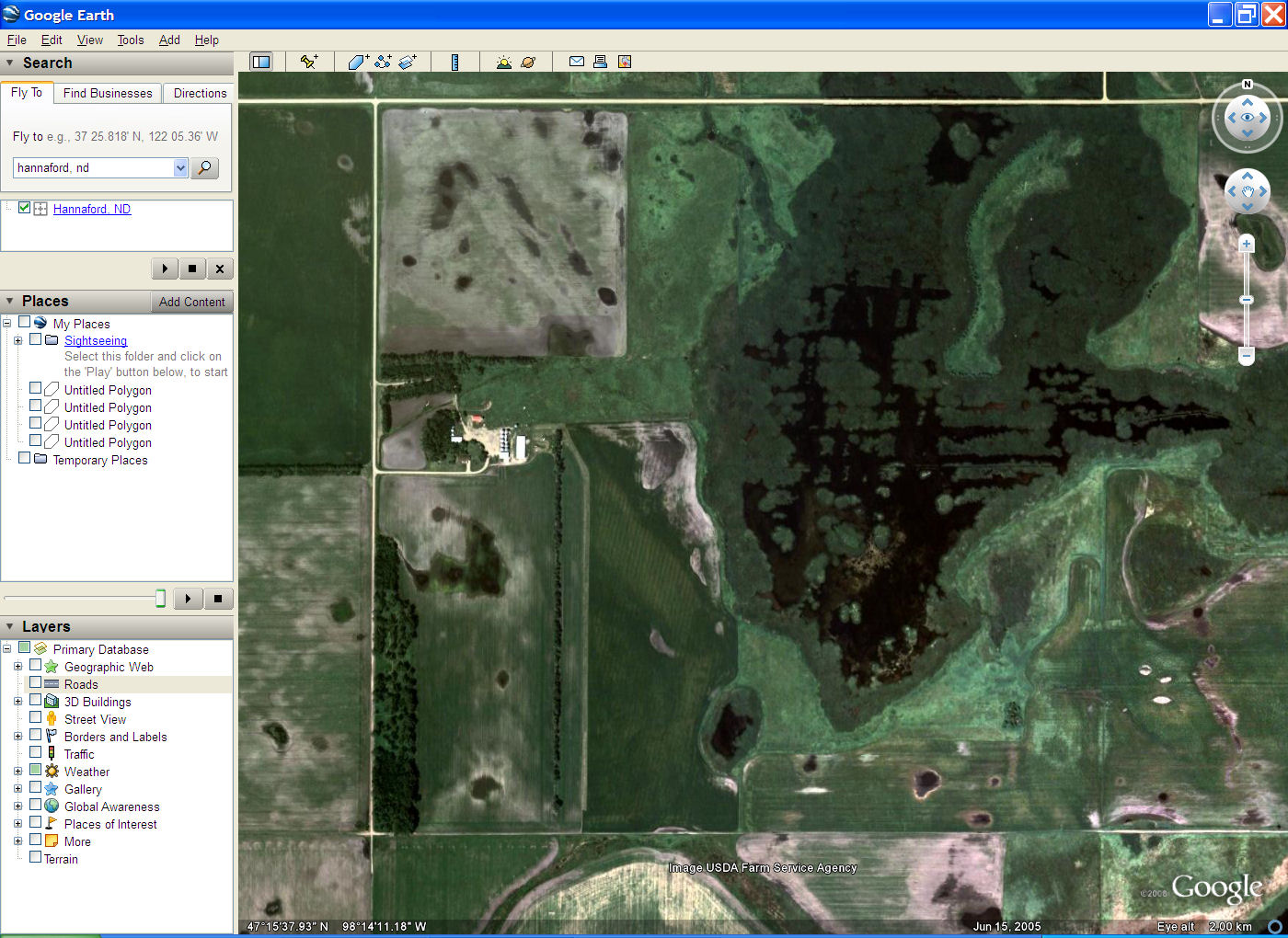Enable the Roads layer checkbox
Viewport: 1288px width, 938px height.
tap(35, 683)
